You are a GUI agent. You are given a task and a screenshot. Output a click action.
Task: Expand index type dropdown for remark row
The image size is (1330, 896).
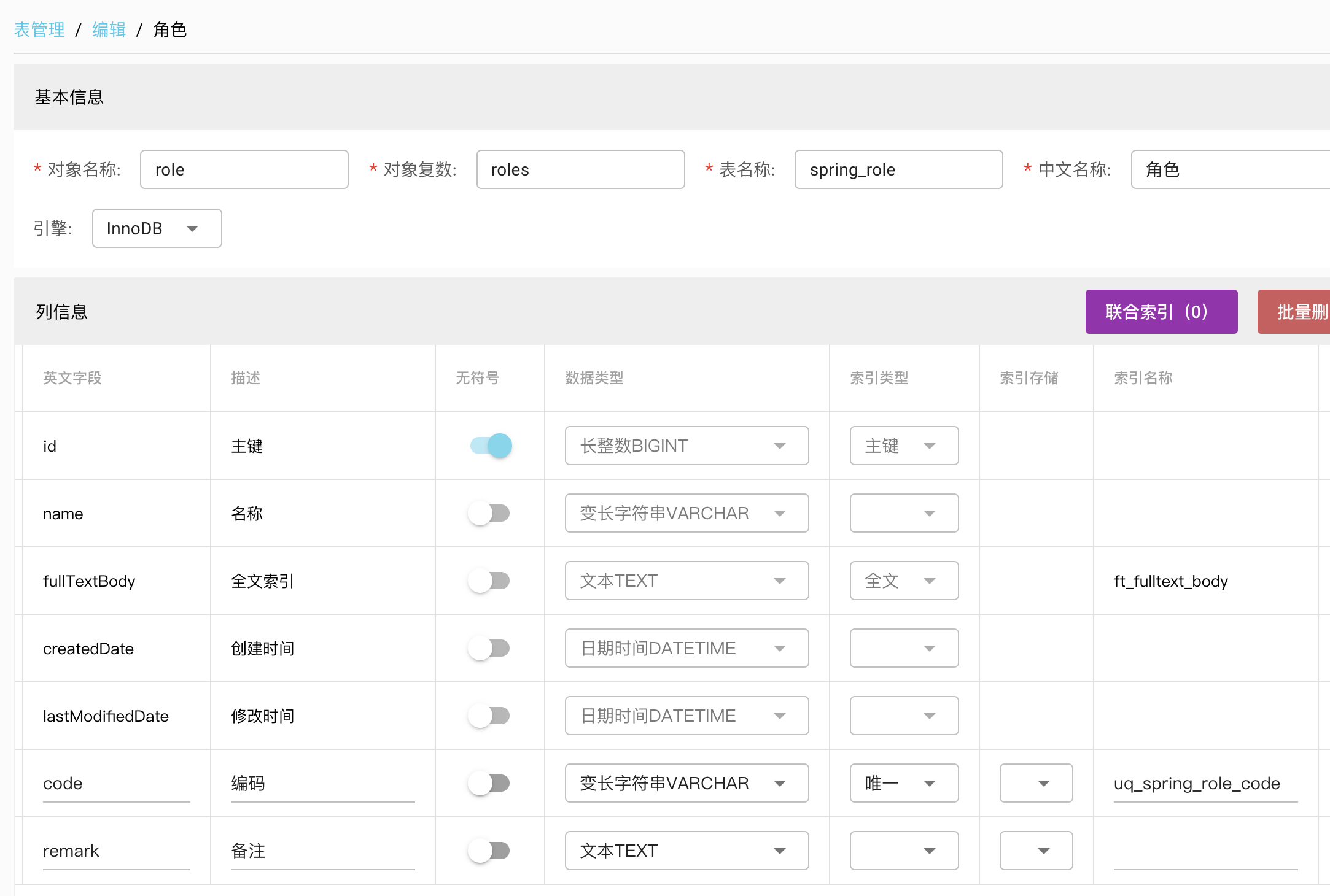pyautogui.click(x=903, y=851)
